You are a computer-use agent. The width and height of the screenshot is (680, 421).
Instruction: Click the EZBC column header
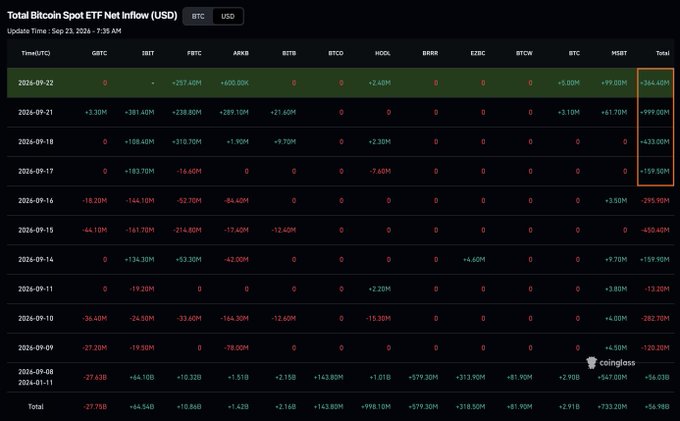tap(477, 53)
